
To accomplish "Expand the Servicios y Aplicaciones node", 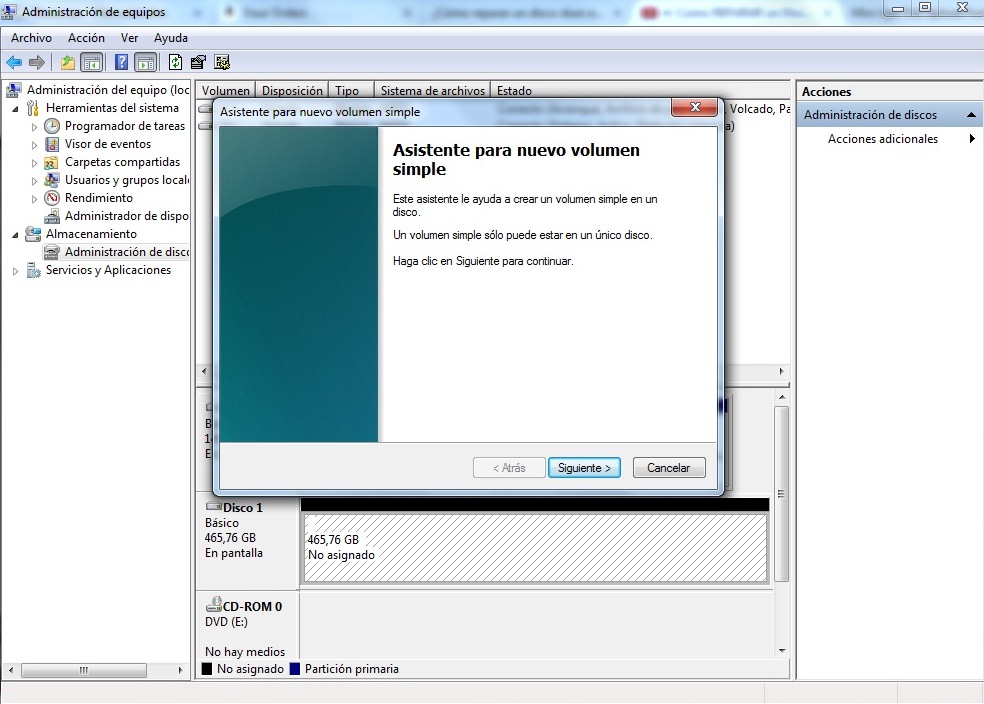I will coord(16,271).
